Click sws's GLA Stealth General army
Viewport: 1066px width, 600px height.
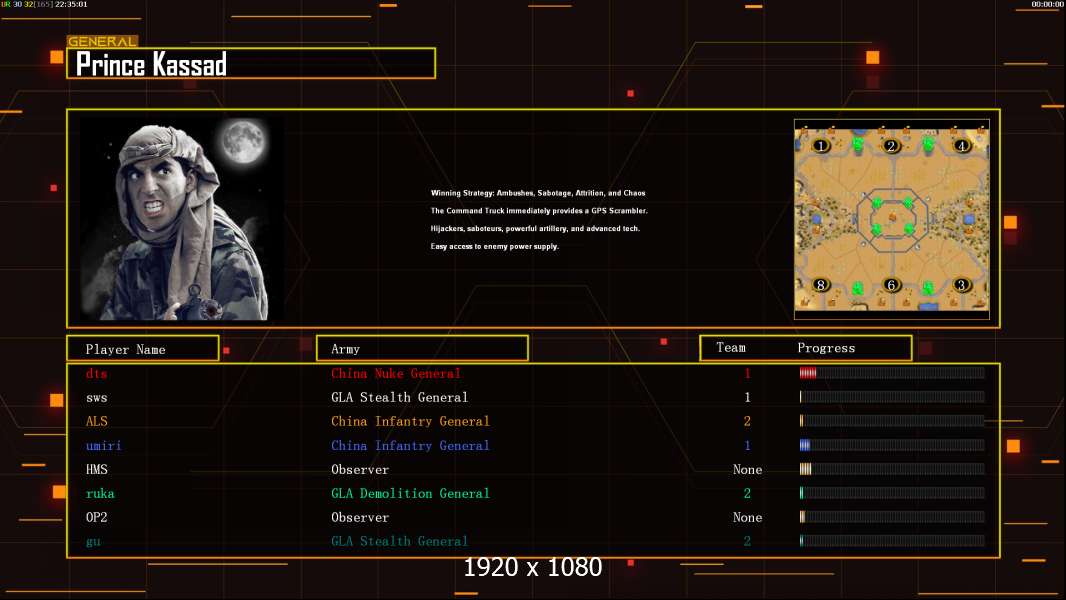[400, 398]
